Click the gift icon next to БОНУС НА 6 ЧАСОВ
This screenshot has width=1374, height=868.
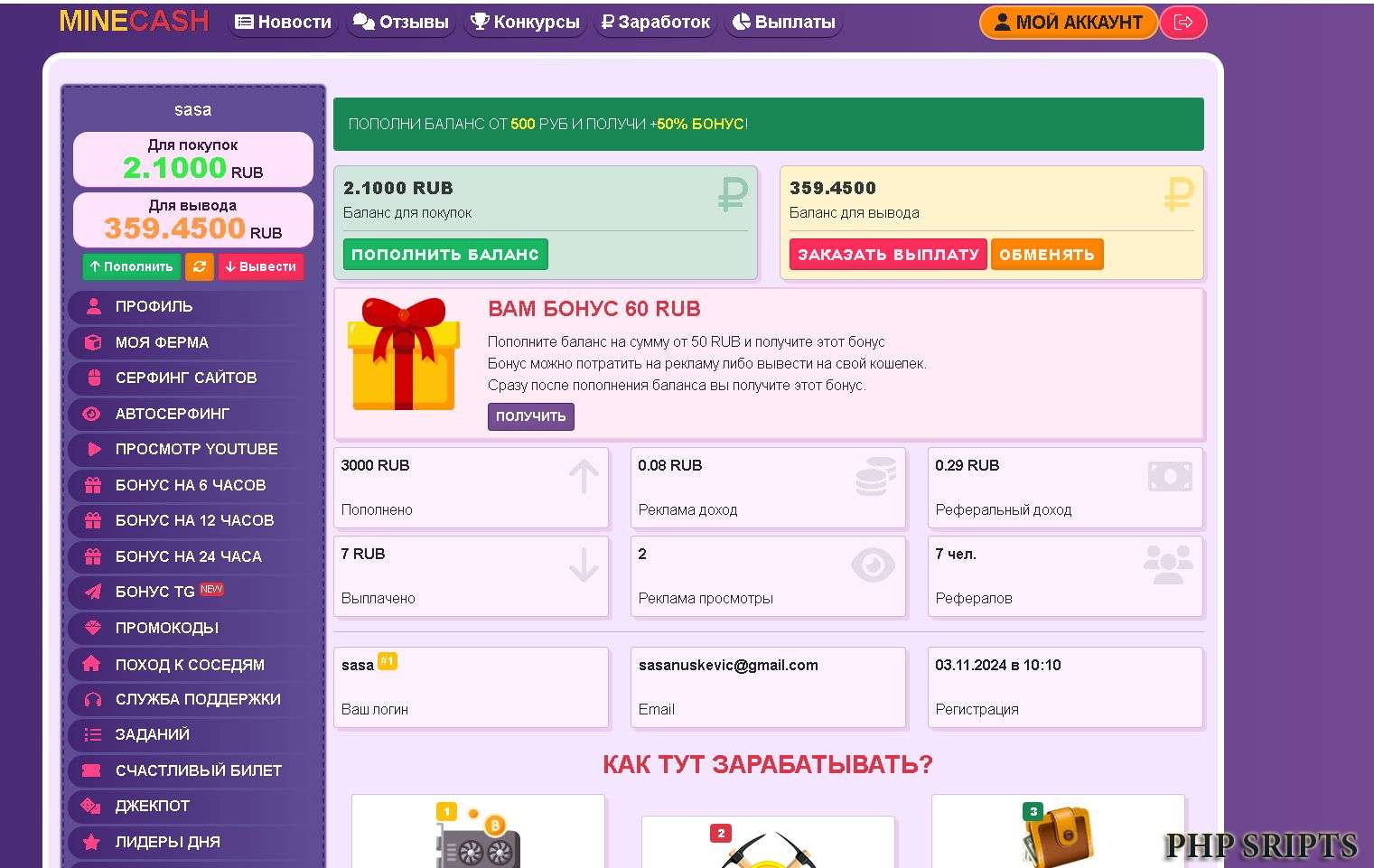[x=92, y=485]
